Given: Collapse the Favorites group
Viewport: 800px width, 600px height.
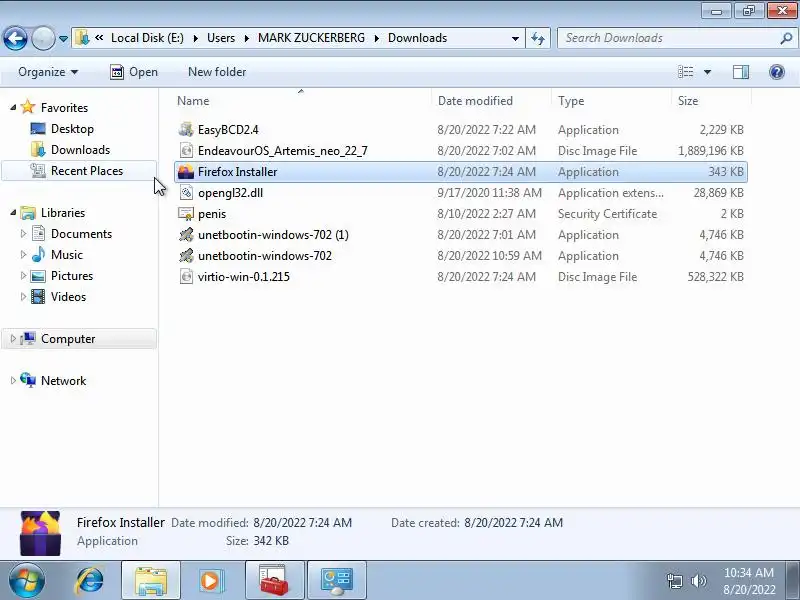Looking at the screenshot, I should click(x=13, y=107).
